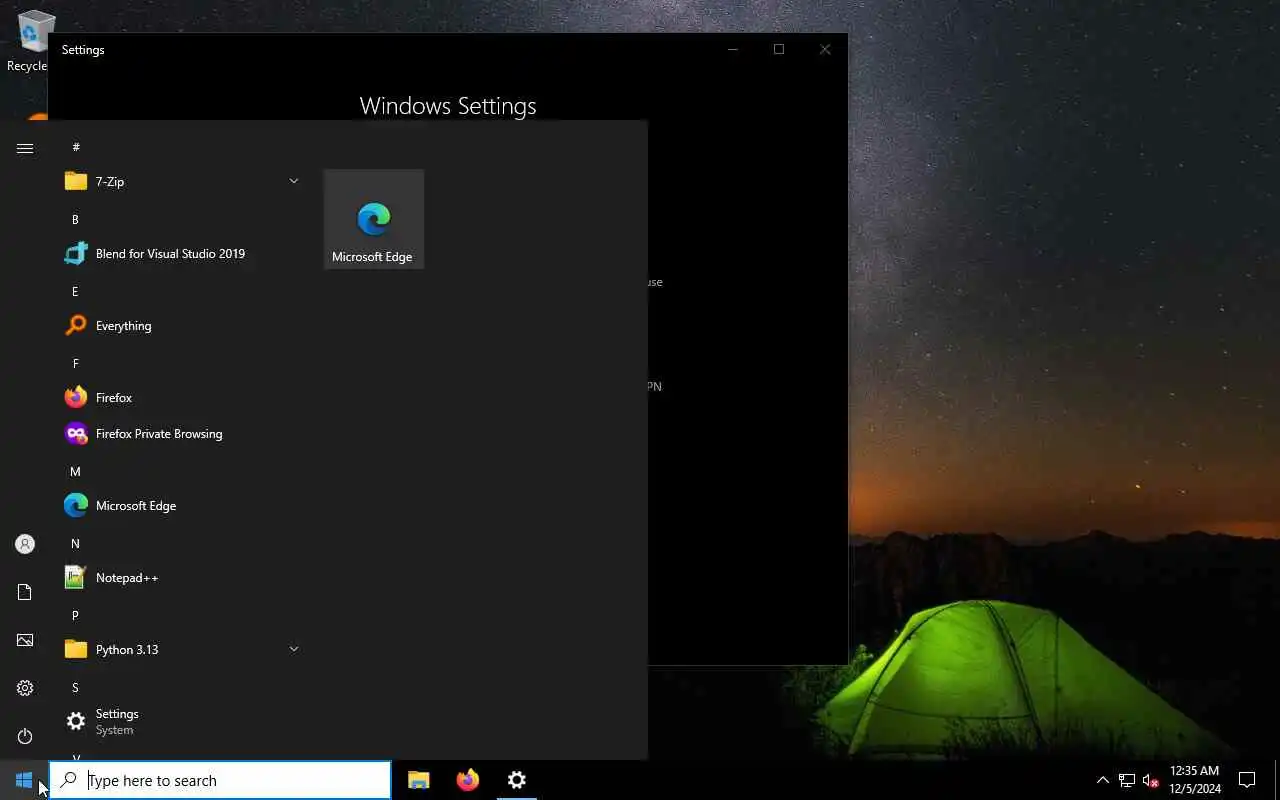Expand the Python 3.13 folder chevron
1280x800 pixels.
(x=294, y=649)
